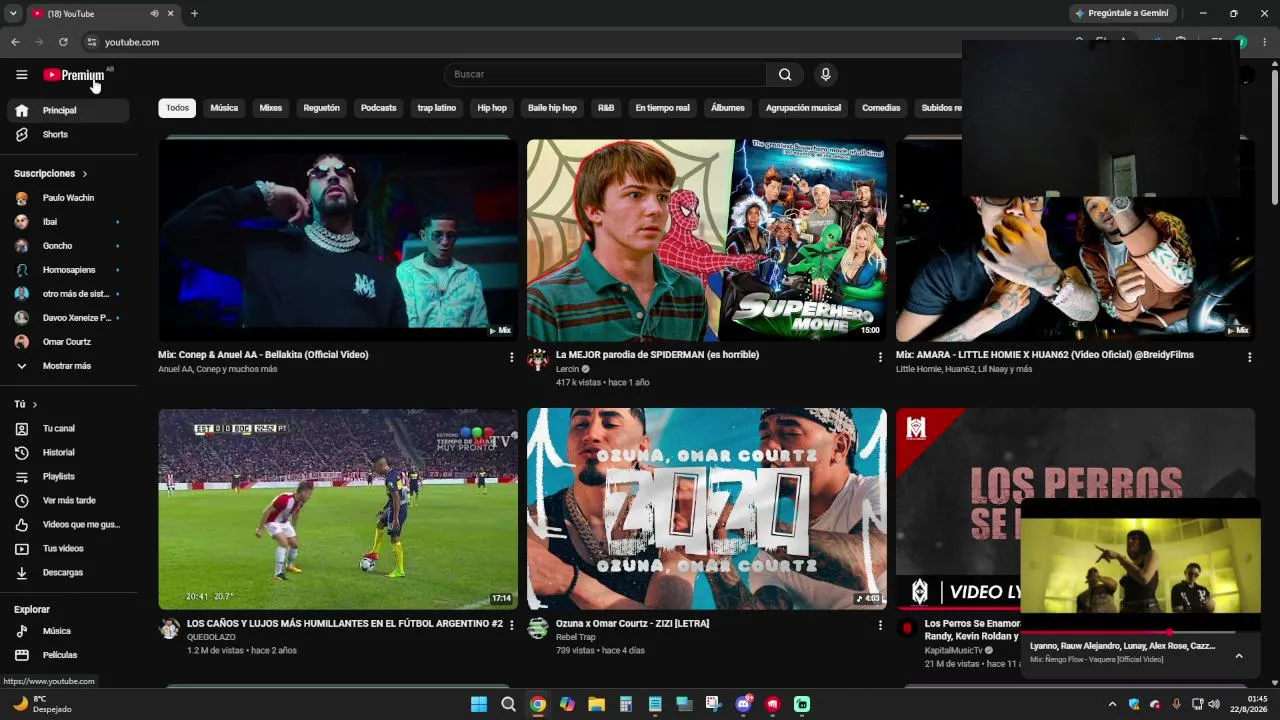Open File Explorer from the taskbar
1280x720 pixels.
pyautogui.click(x=596, y=704)
